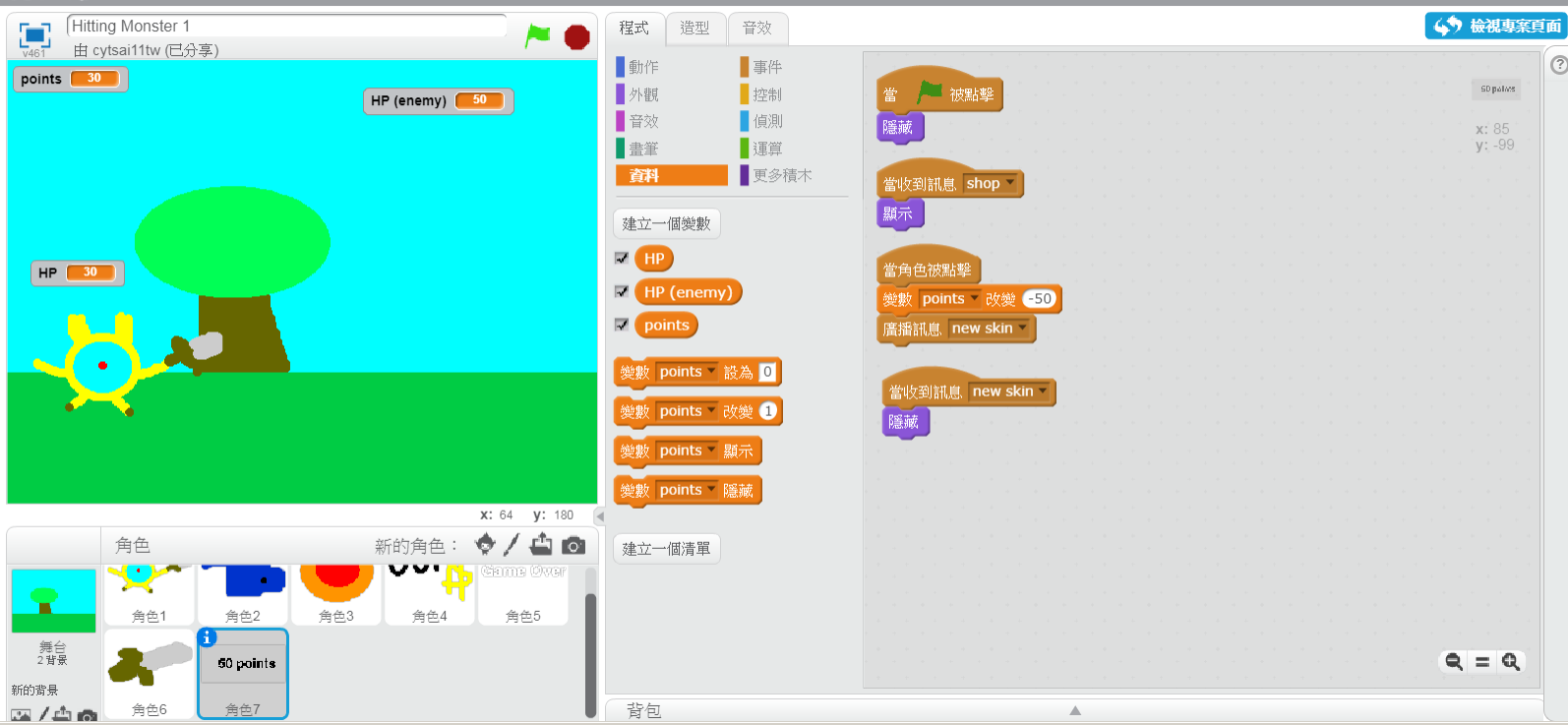This screenshot has width=1568, height=725.
Task: Select sprite 角色2 thumbnail
Action: 243,595
